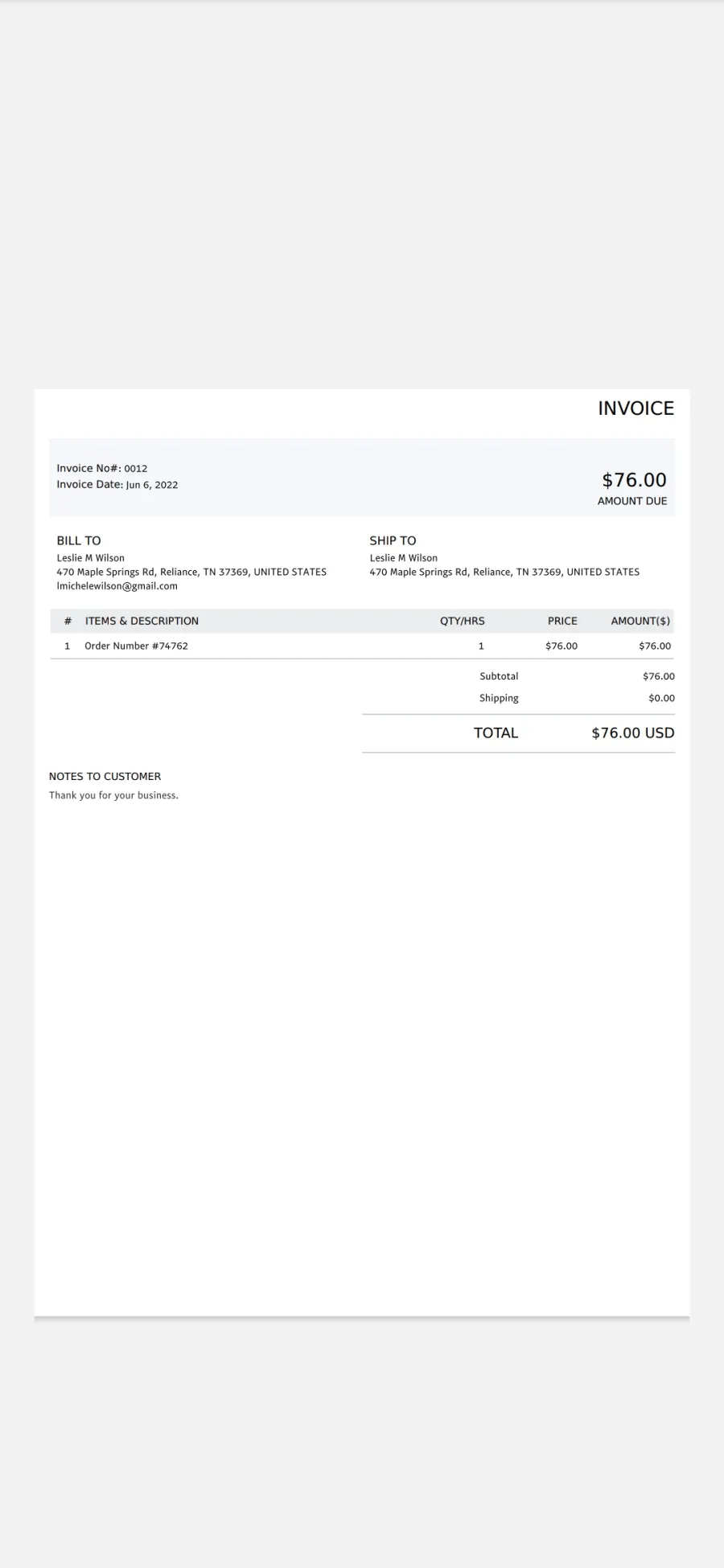The height and width of the screenshot is (1568, 724).
Task: Click the $76.00 amount due figure
Action: (634, 480)
